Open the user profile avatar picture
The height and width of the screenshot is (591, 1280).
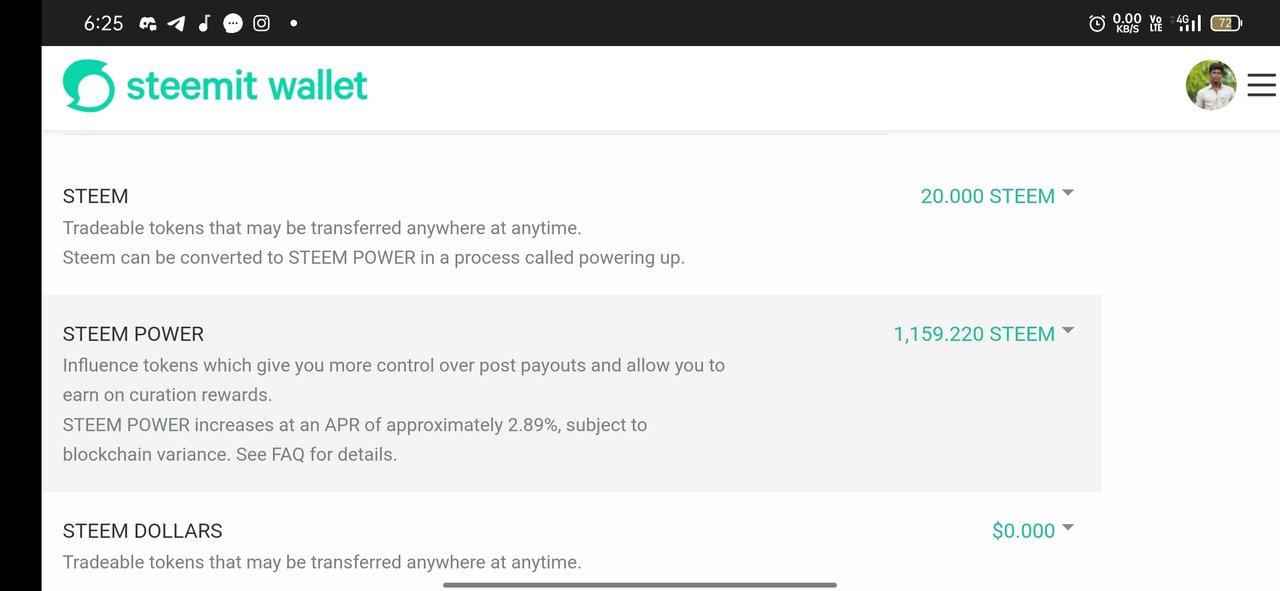1210,86
